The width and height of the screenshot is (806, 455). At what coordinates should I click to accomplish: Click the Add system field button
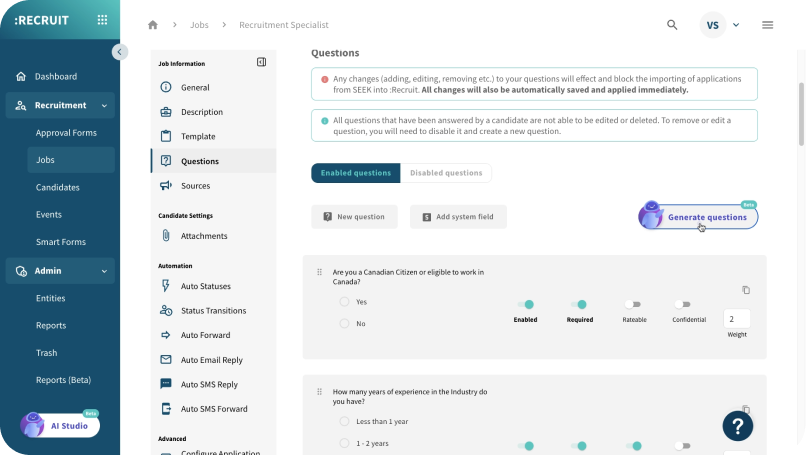coord(458,216)
